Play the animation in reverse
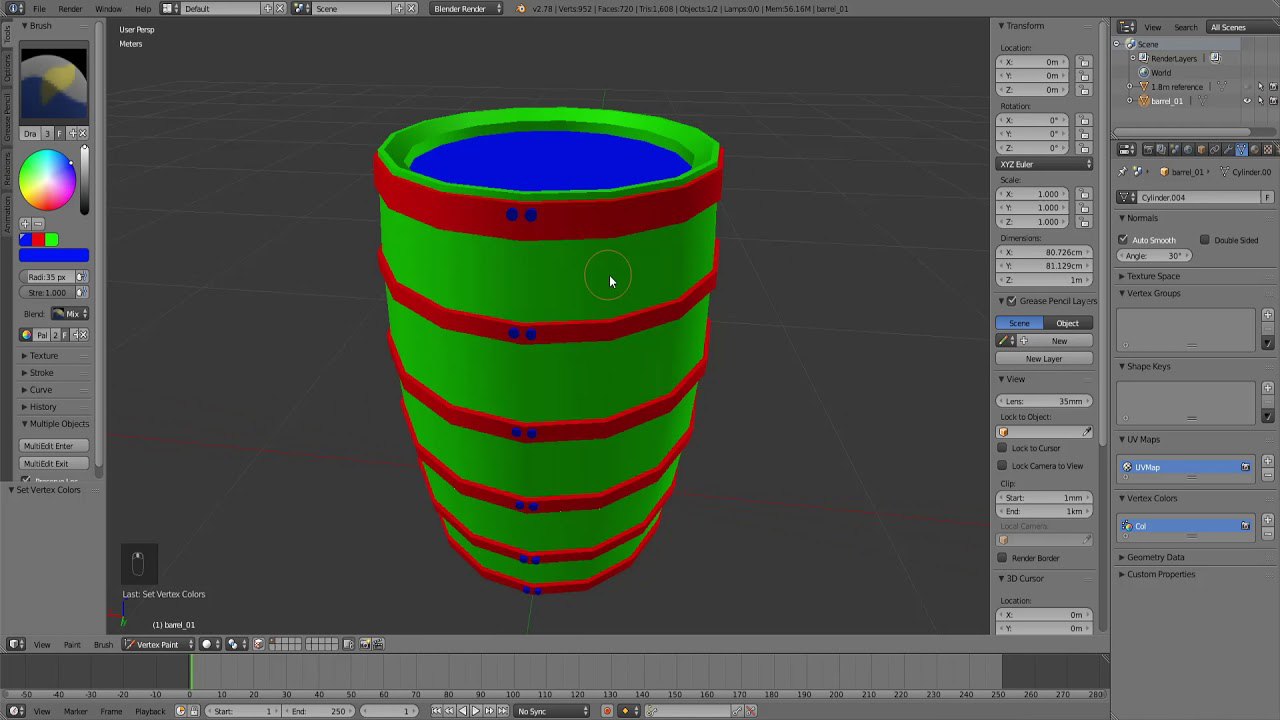This screenshot has width=1280, height=720. [x=463, y=711]
